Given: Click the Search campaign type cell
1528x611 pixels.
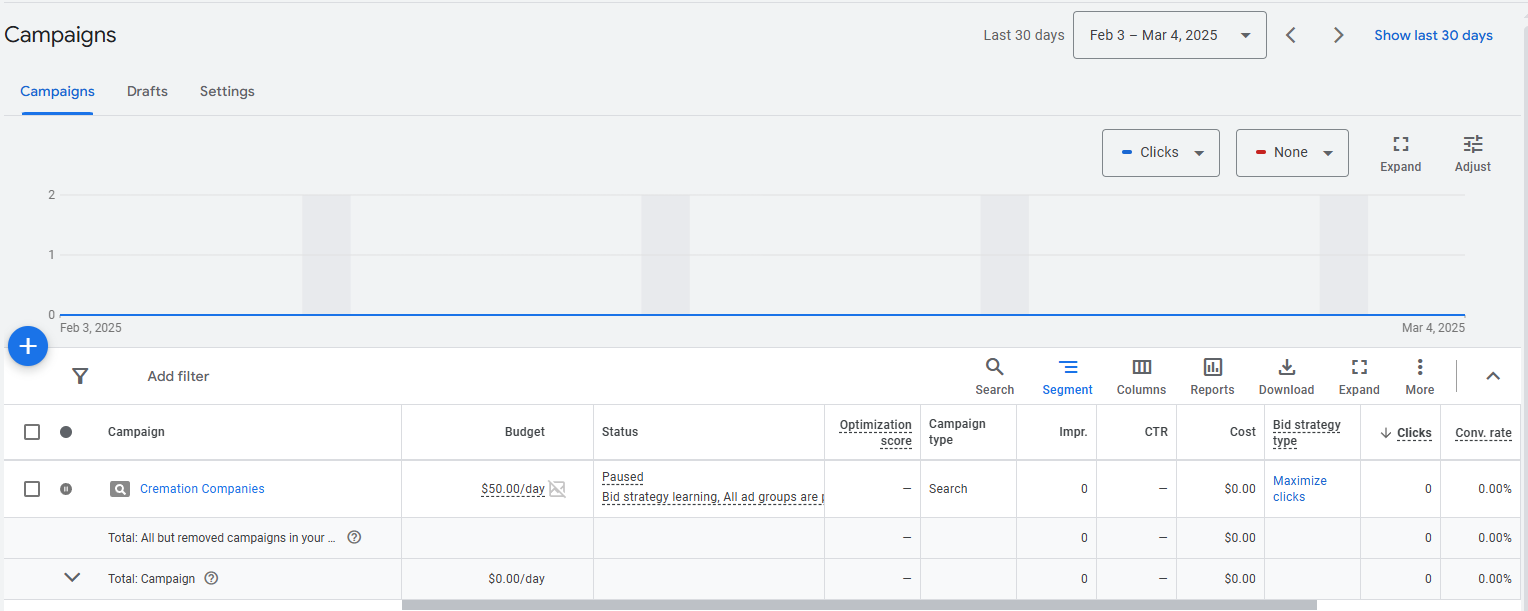Looking at the screenshot, I should click(x=948, y=489).
